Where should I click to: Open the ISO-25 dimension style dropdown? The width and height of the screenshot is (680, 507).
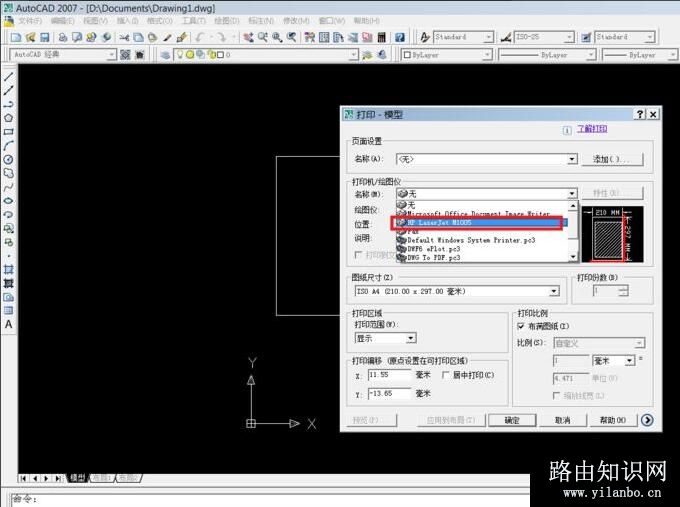[569, 37]
